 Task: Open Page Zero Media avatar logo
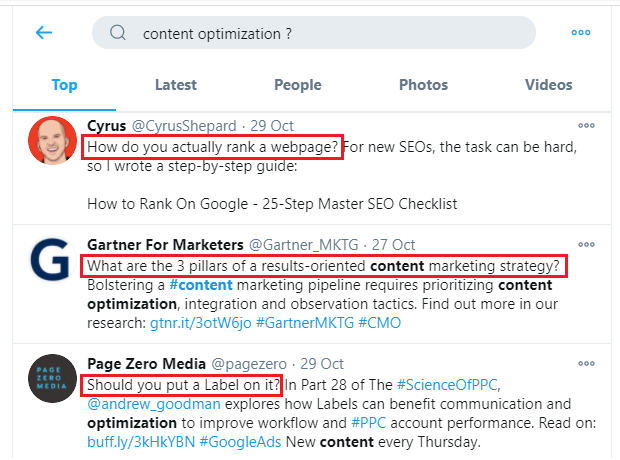point(49,379)
